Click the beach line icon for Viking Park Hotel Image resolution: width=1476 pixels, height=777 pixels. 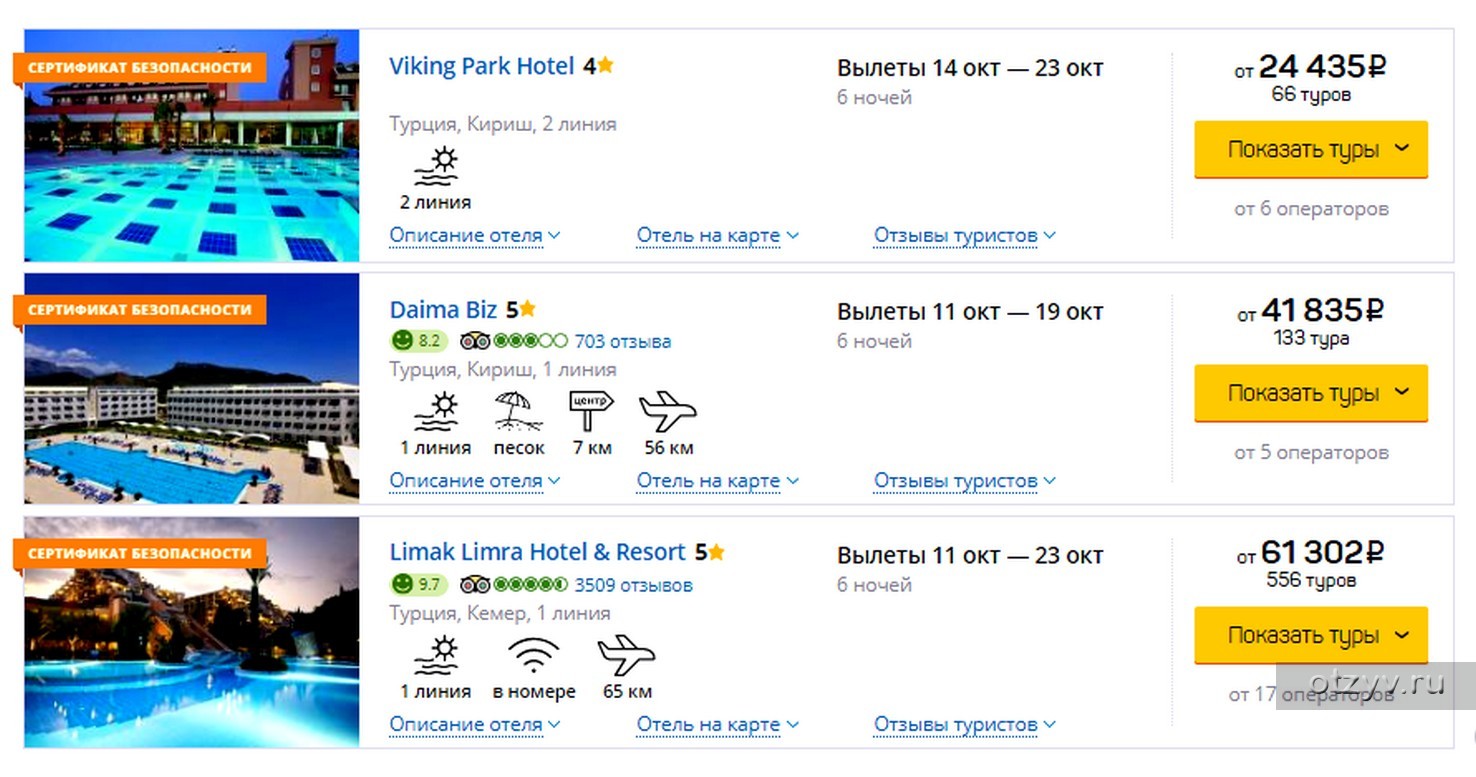pyautogui.click(x=435, y=166)
